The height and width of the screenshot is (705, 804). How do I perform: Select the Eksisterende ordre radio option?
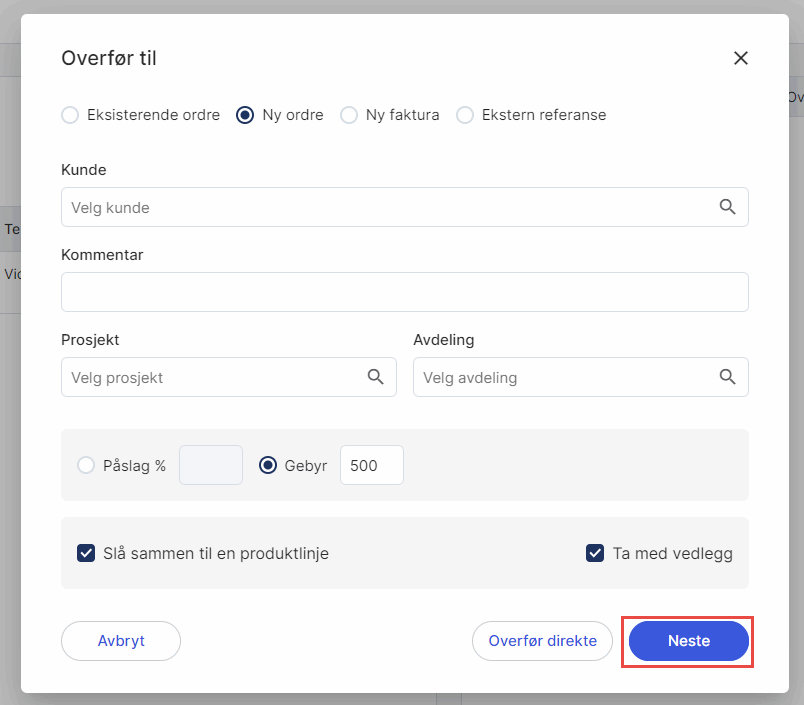click(x=70, y=115)
